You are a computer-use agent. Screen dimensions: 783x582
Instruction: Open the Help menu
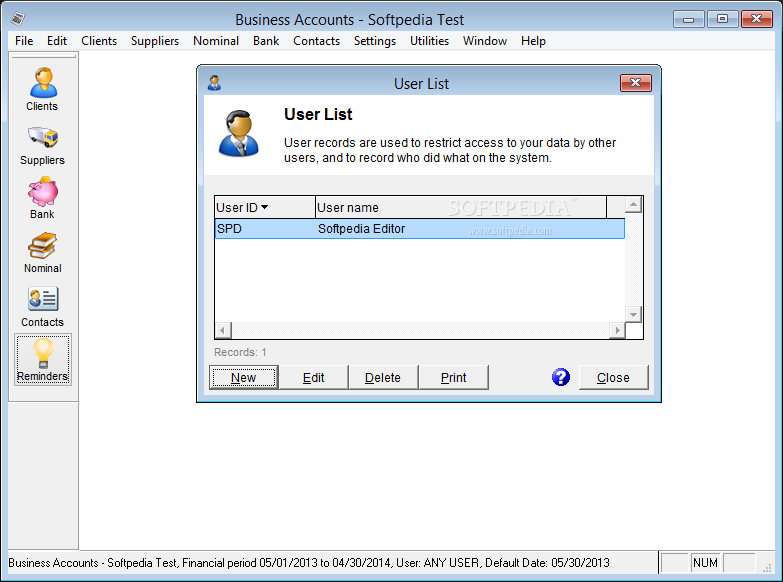pyautogui.click(x=533, y=41)
